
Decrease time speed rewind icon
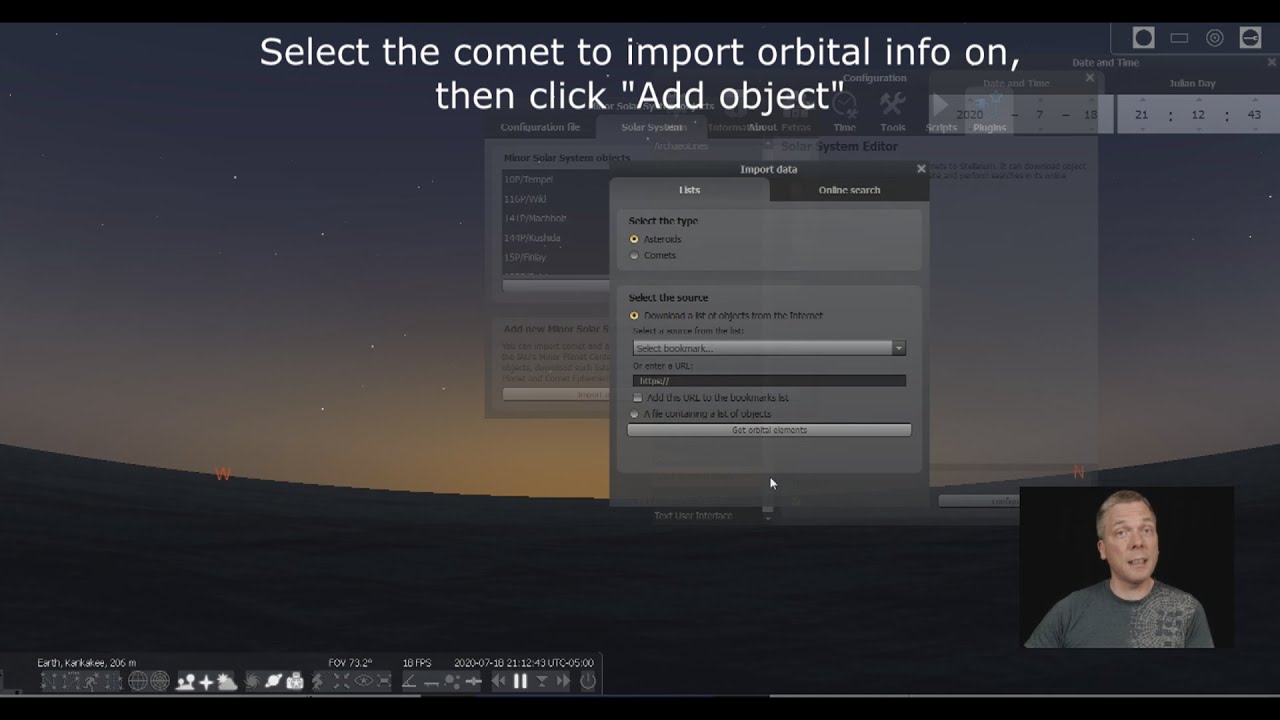click(498, 681)
